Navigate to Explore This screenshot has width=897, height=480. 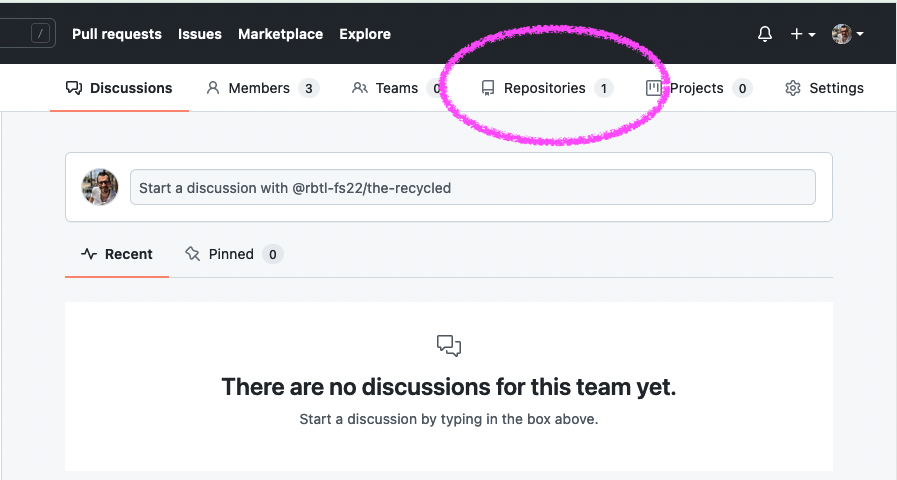tap(365, 34)
